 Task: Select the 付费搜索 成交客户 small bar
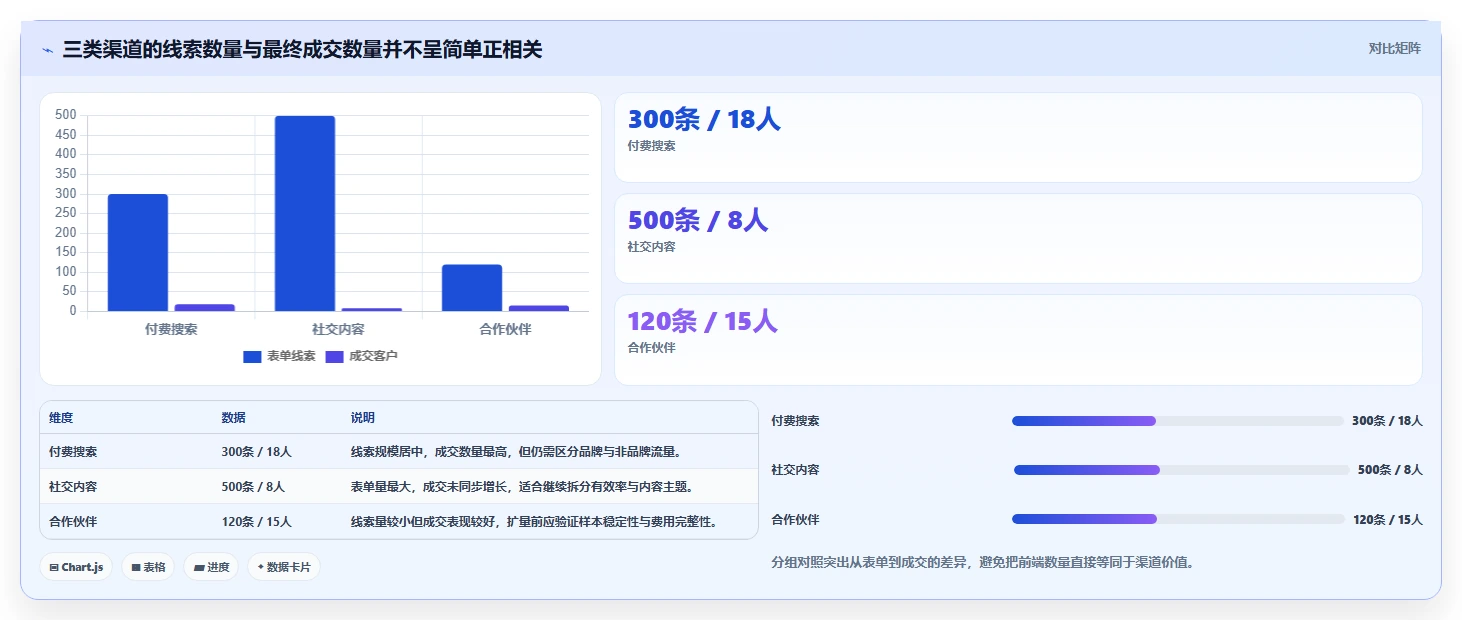205,308
